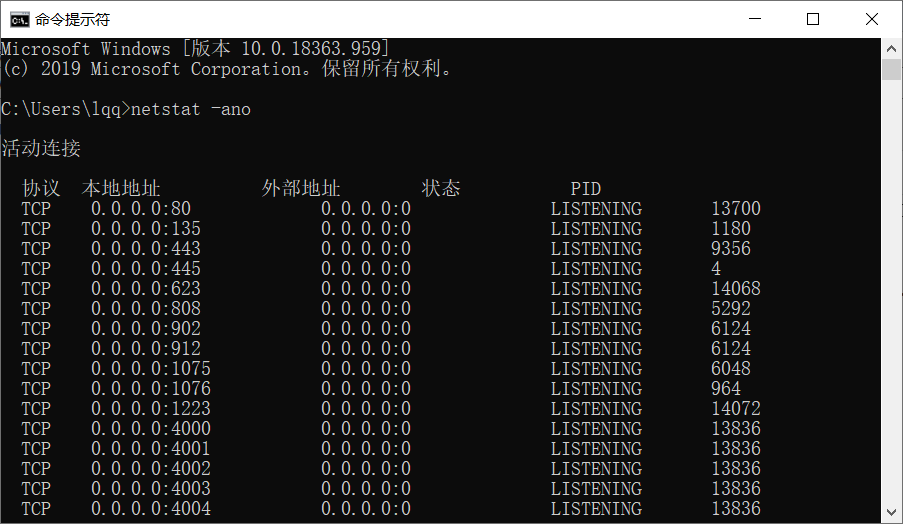Click LISTENING state in the port 1223 row
The width and height of the screenshot is (903, 524).
(596, 409)
